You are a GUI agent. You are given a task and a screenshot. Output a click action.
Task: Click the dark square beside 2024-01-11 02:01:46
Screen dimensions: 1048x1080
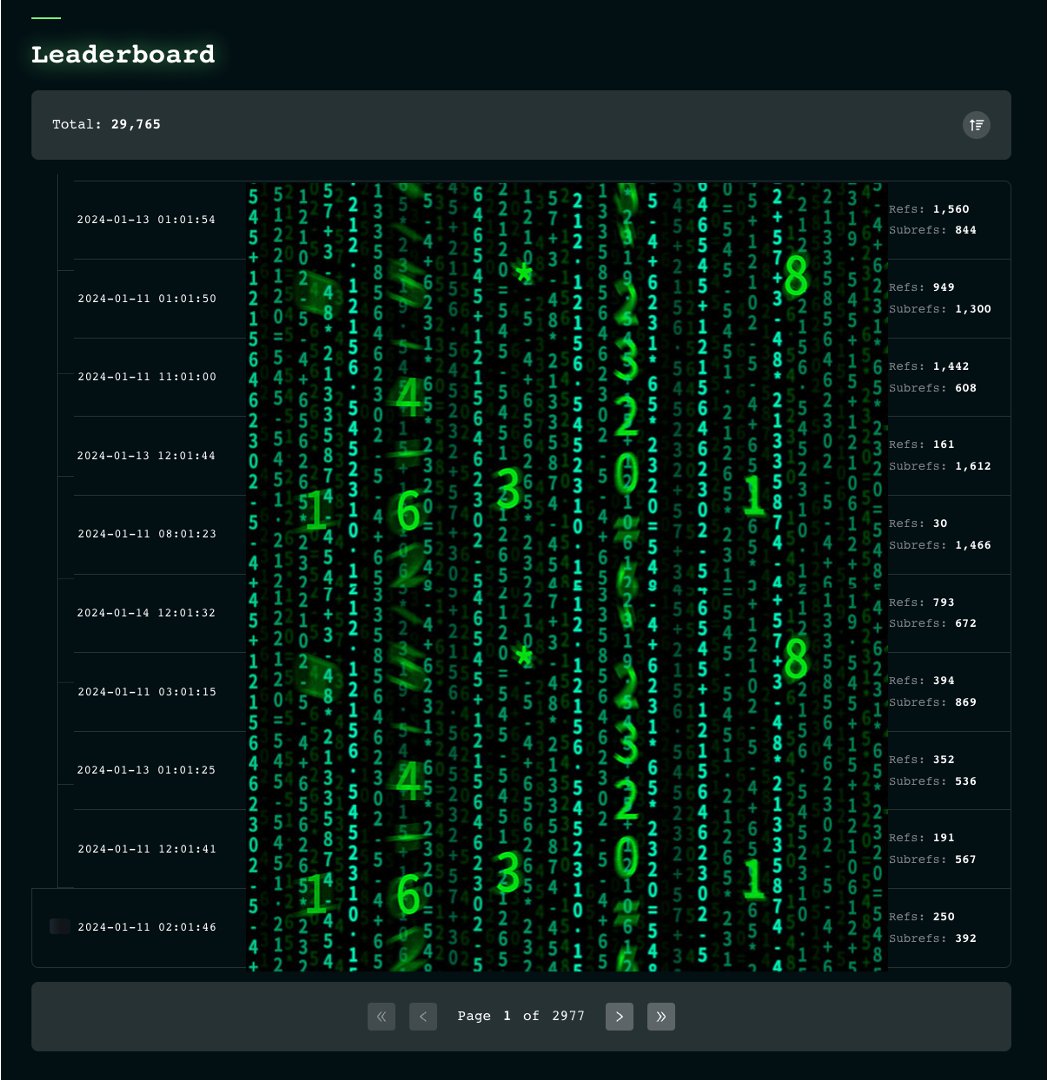(60, 927)
